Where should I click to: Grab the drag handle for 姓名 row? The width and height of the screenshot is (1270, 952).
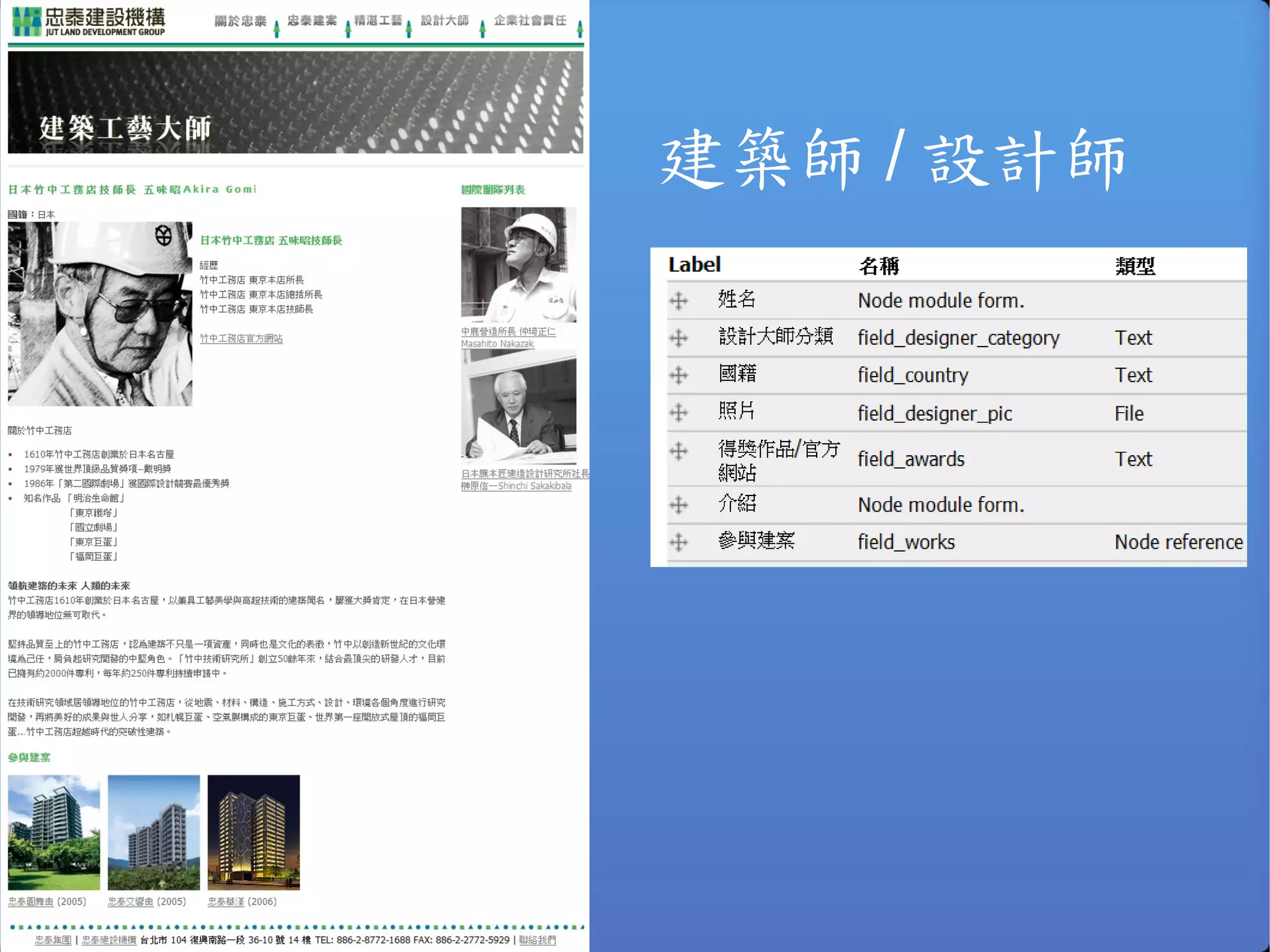[678, 301]
